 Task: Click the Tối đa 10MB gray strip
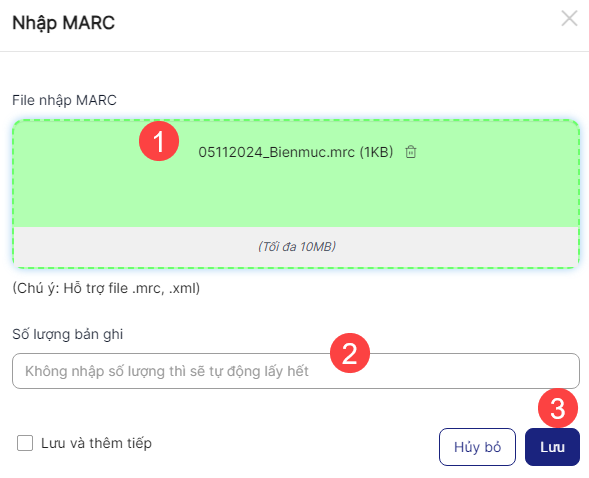[x=296, y=247]
